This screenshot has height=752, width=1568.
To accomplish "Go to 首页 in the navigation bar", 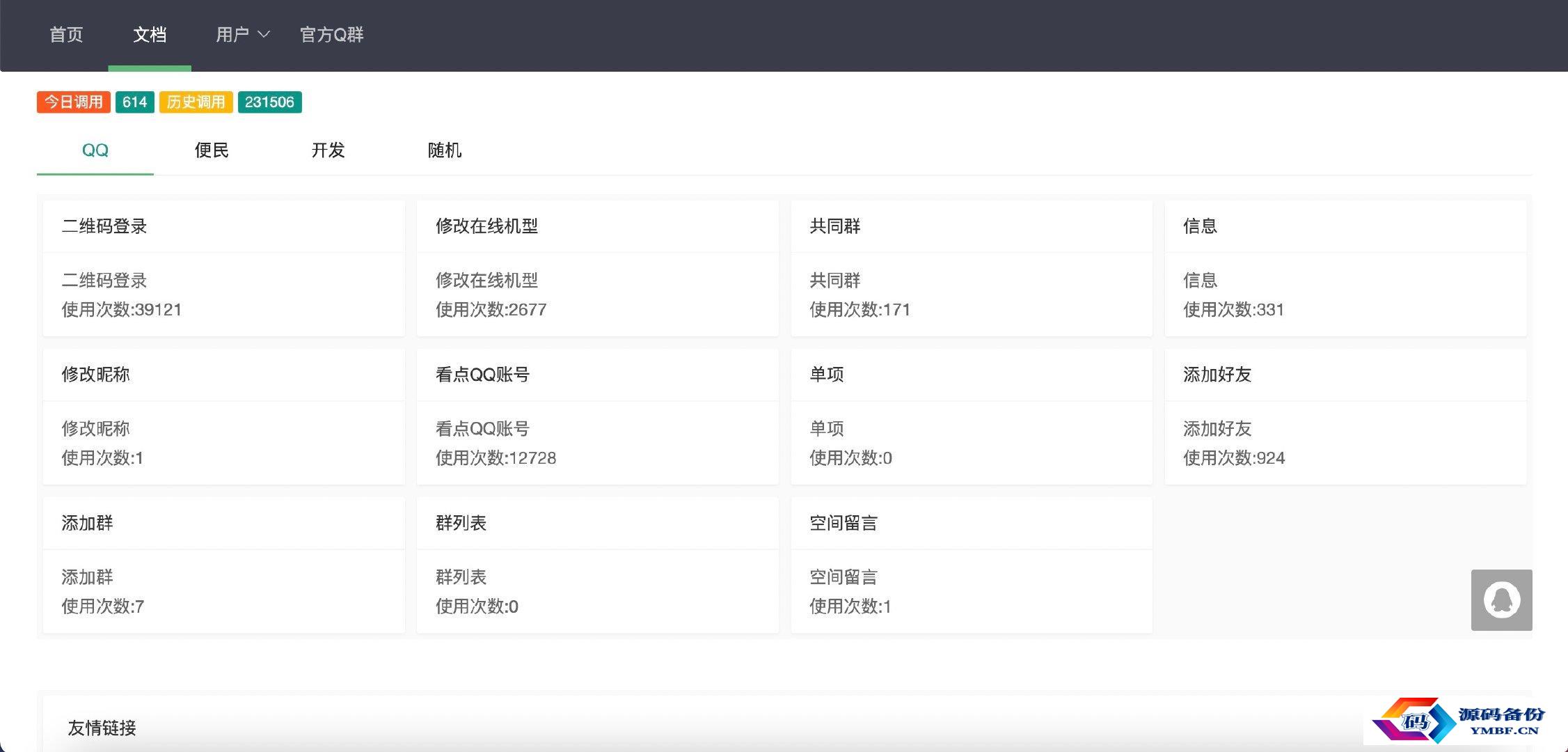I will (x=66, y=34).
